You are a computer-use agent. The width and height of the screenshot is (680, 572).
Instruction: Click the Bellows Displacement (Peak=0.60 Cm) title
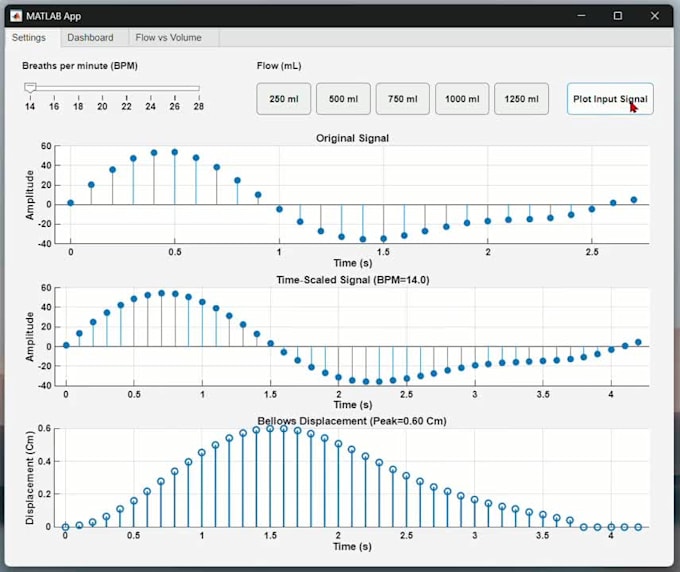(352, 421)
